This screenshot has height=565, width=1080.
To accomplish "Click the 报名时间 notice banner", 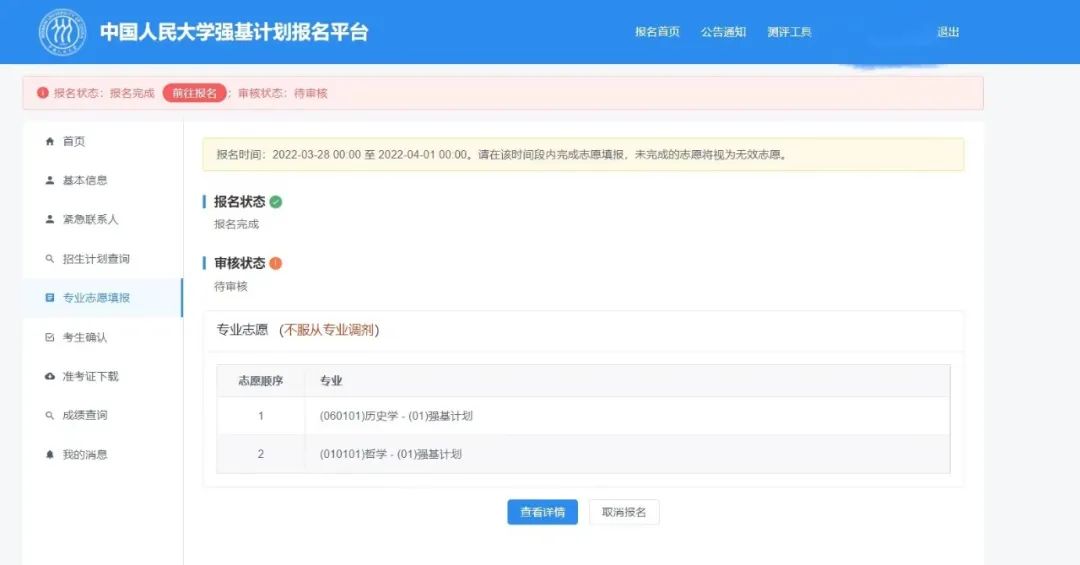I will [x=583, y=154].
